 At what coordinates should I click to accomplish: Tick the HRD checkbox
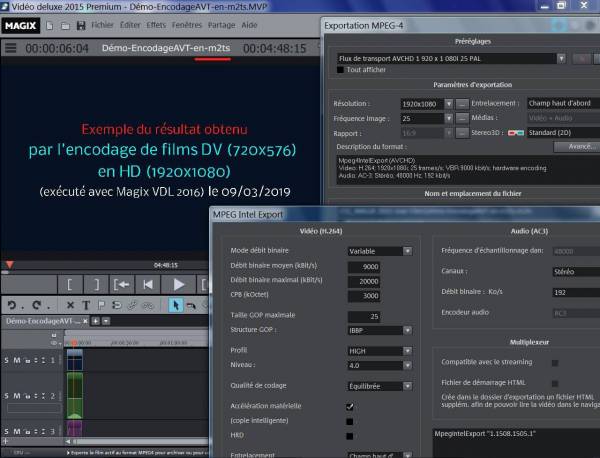[350, 436]
